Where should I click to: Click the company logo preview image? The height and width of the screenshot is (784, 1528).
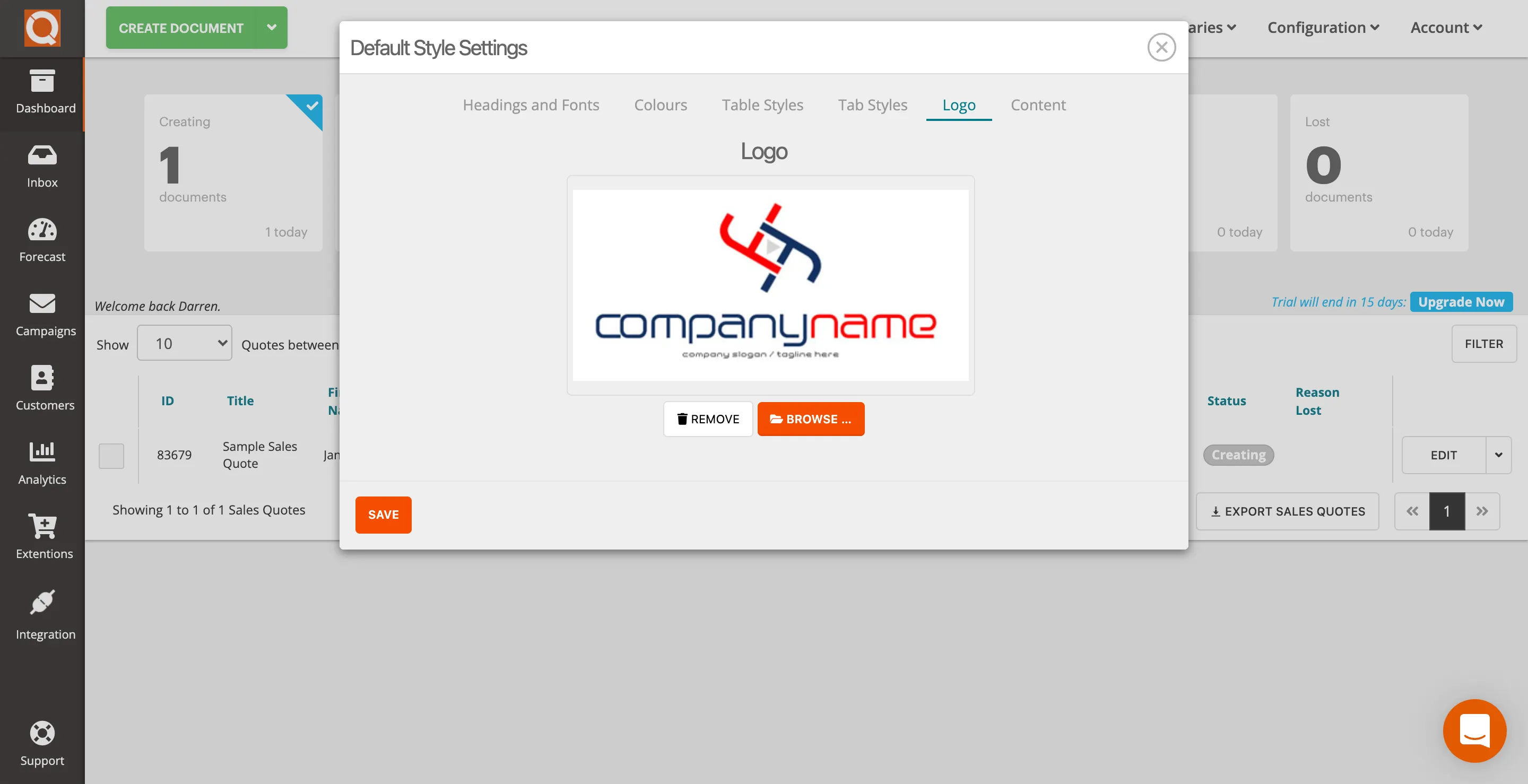point(770,285)
